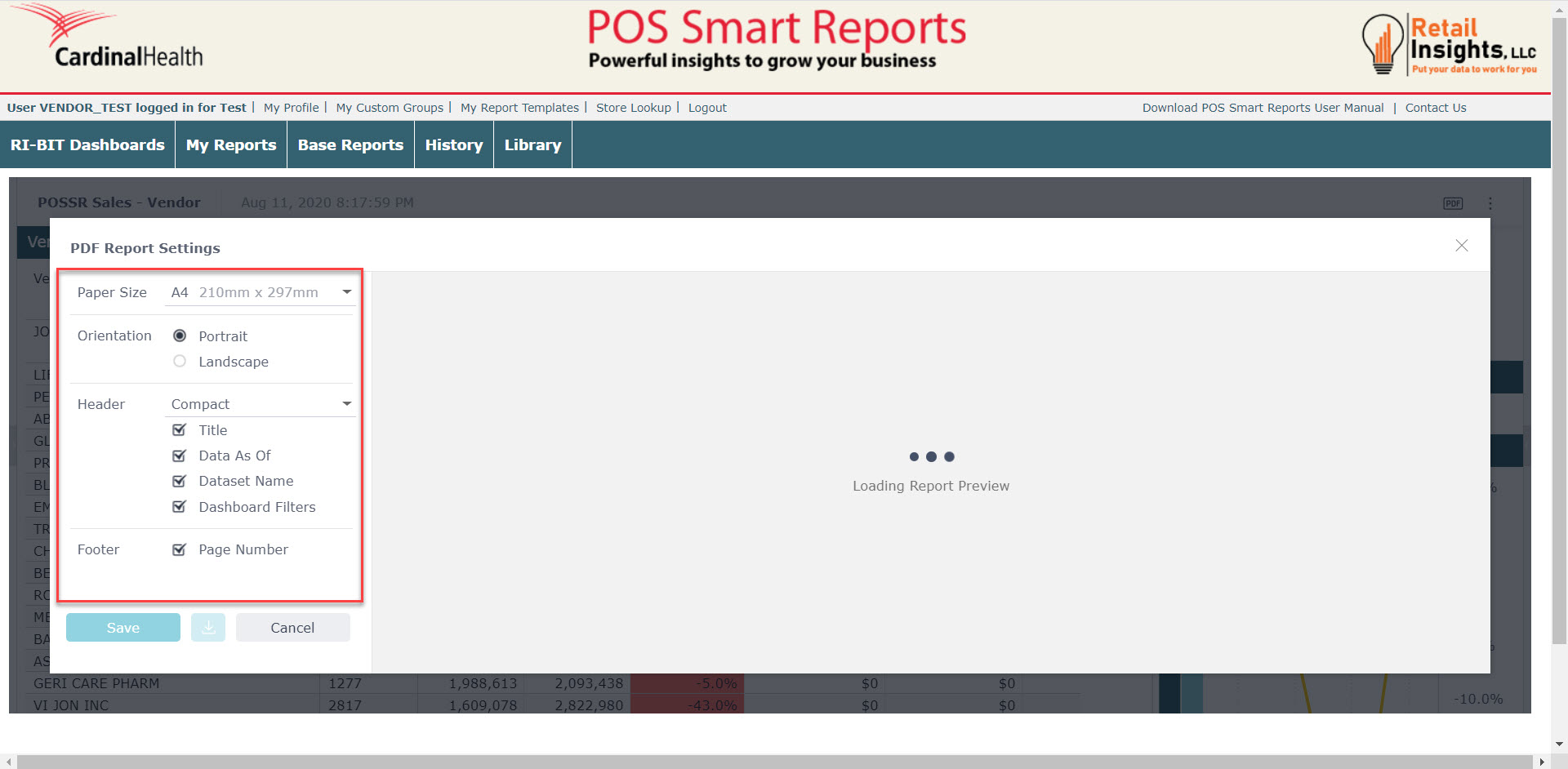Click the Cardinal Health logo
This screenshot has height=769, width=1568.
[108, 38]
